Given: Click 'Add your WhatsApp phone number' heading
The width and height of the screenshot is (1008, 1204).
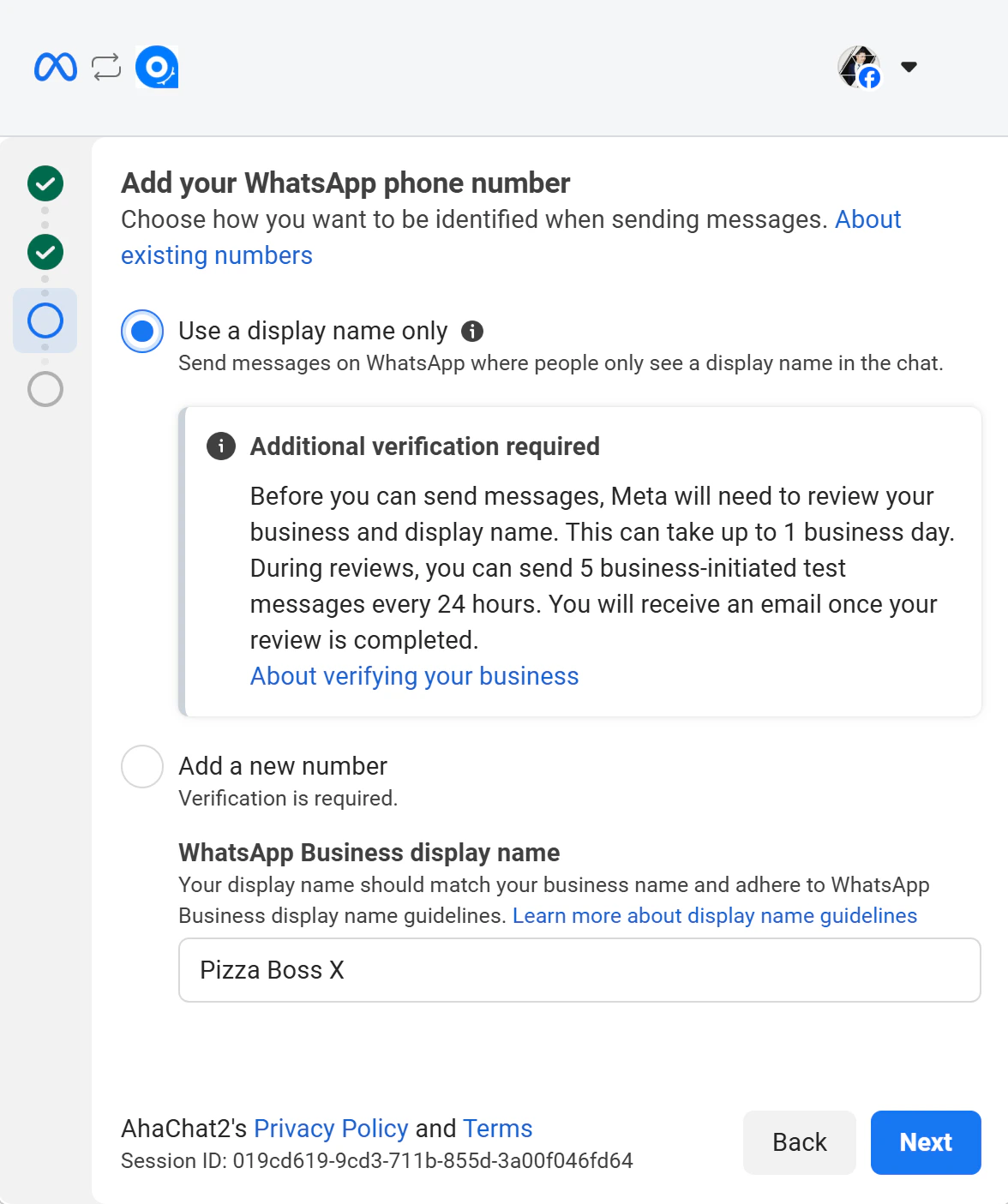Looking at the screenshot, I should pyautogui.click(x=345, y=183).
